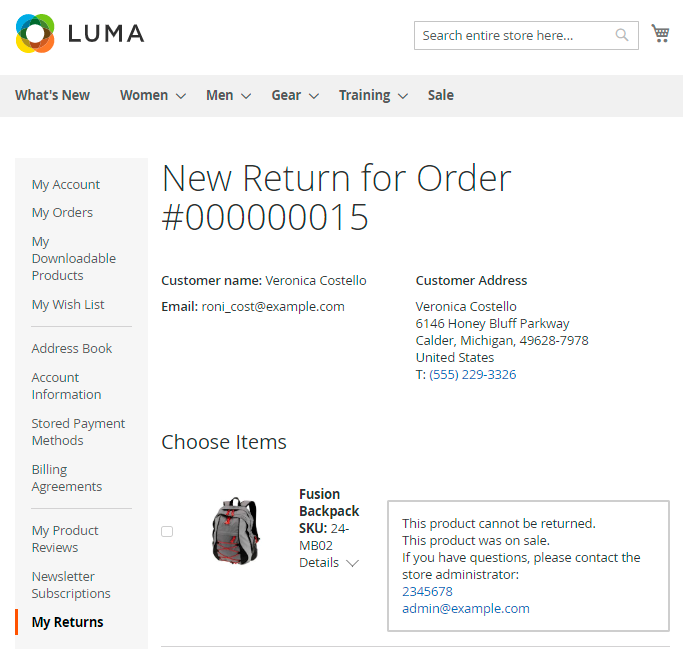The width and height of the screenshot is (683, 660).
Task: Select the Fusion Backpack checkbox
Action: coord(167,531)
